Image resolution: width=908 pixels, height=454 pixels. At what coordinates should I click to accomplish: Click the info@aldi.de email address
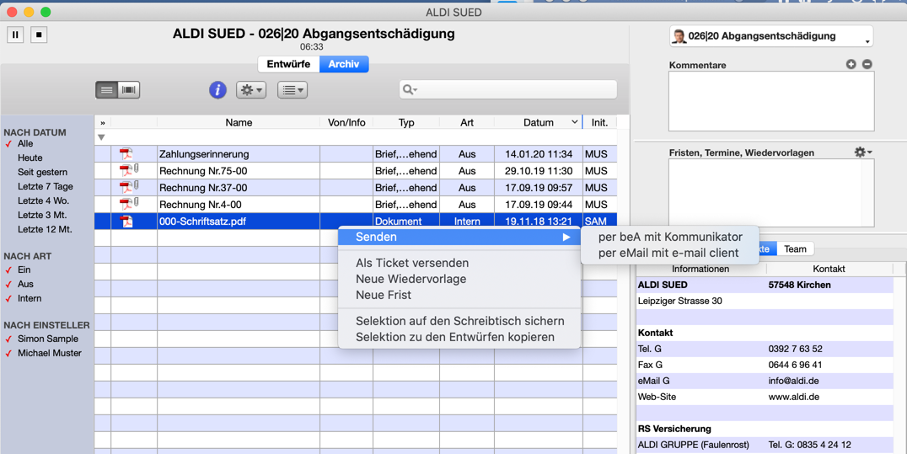[793, 381]
